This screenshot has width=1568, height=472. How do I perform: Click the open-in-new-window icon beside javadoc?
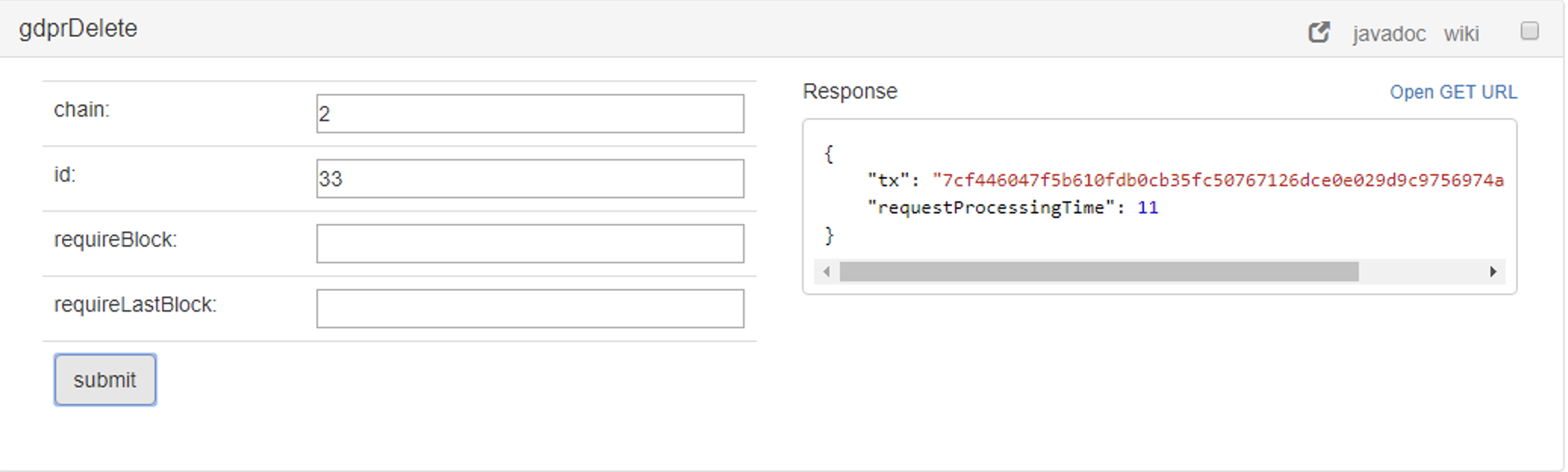point(1319,33)
